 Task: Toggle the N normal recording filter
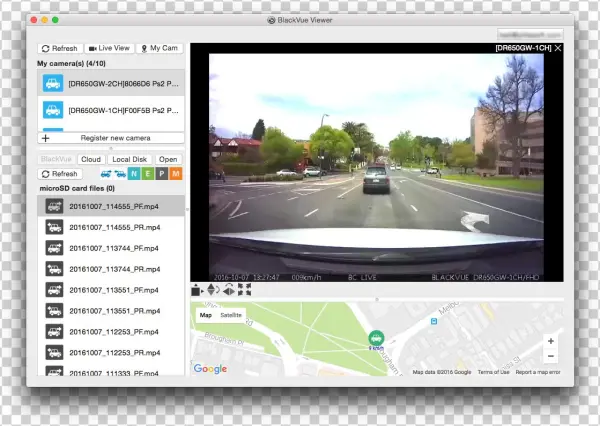point(134,174)
